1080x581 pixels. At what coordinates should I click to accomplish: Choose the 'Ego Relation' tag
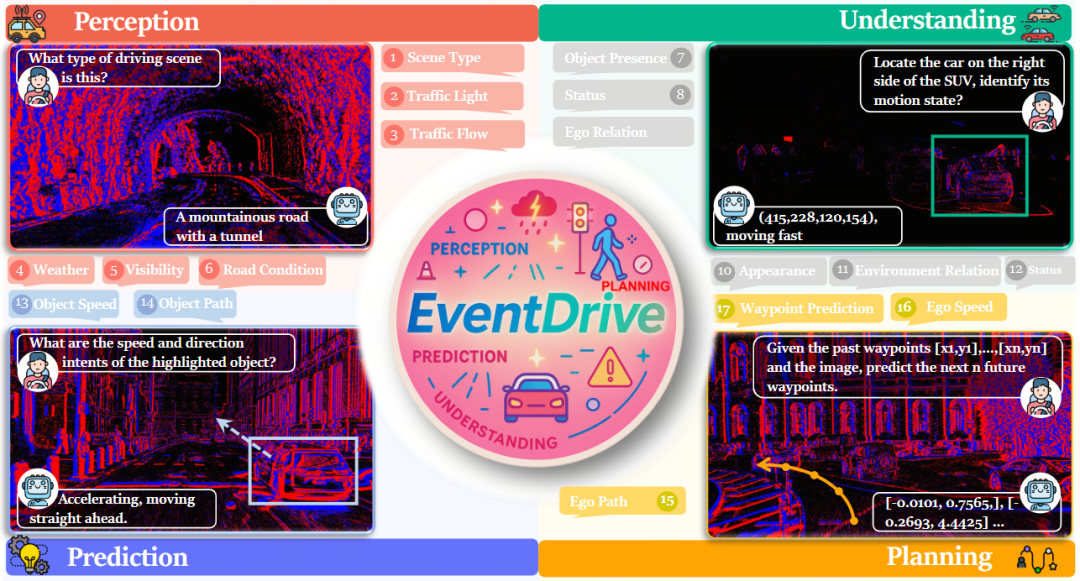click(623, 132)
